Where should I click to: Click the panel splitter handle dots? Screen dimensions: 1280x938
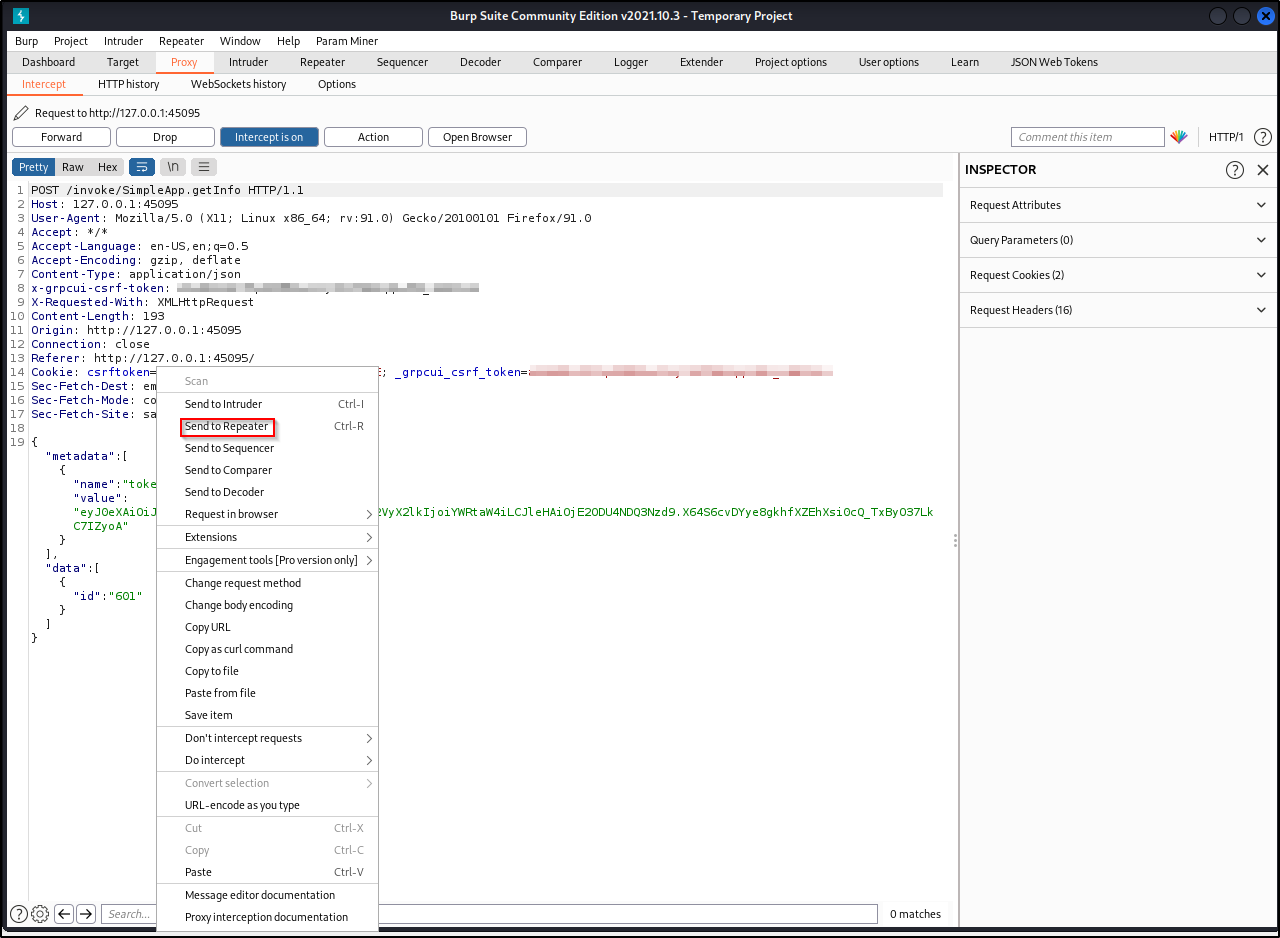[x=955, y=540]
